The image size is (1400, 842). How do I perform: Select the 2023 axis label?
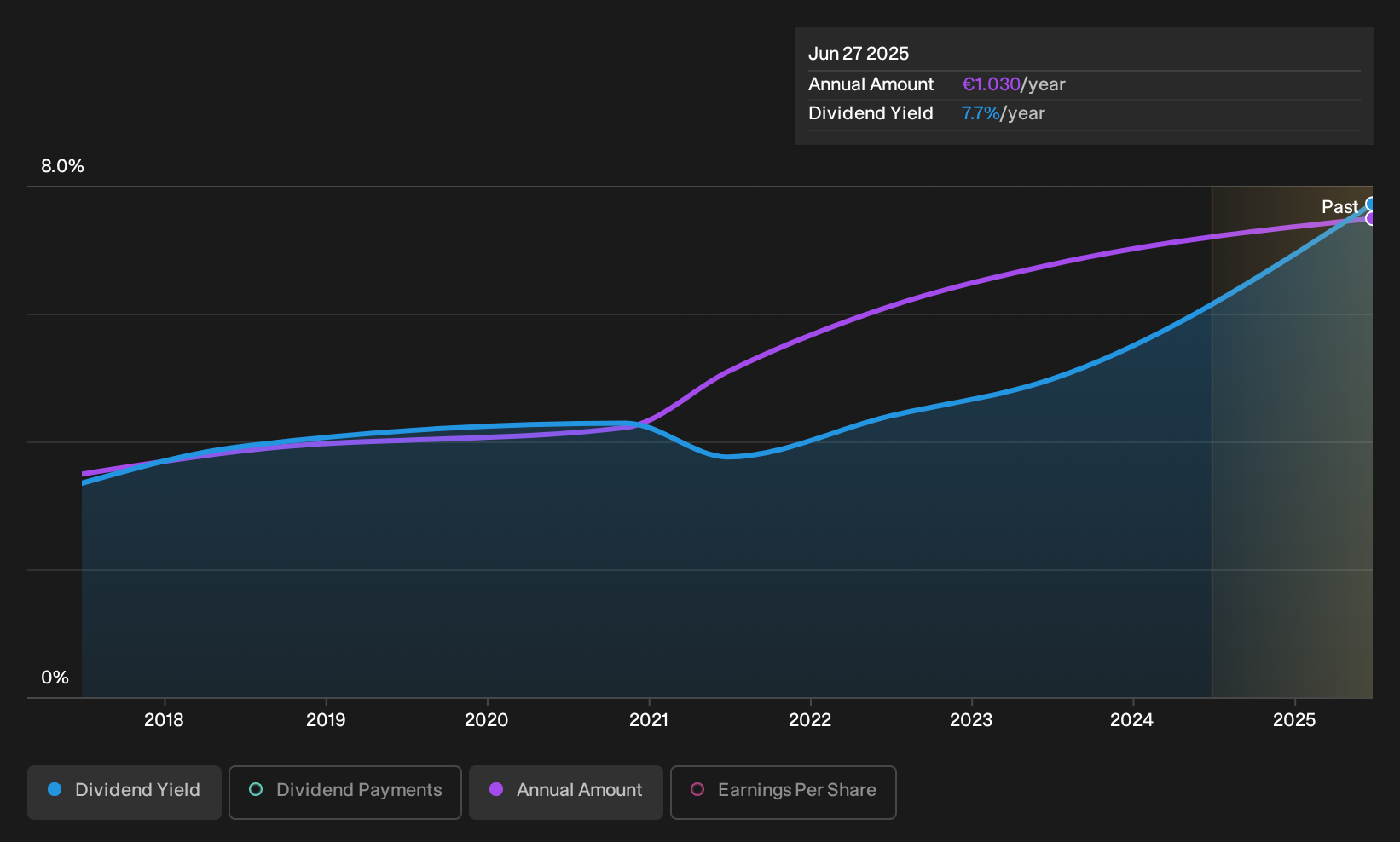(x=971, y=720)
